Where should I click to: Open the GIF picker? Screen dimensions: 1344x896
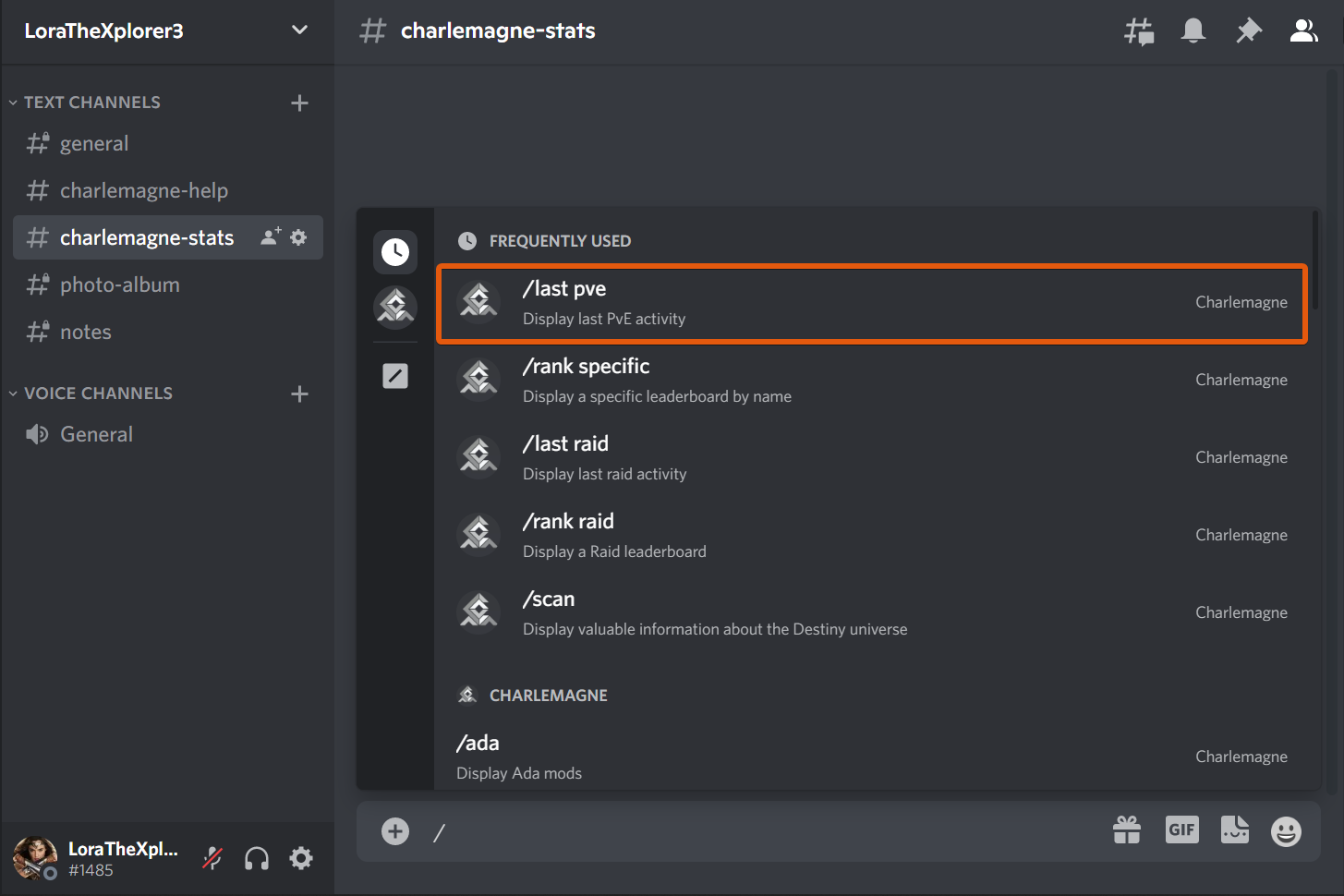coord(1182,829)
